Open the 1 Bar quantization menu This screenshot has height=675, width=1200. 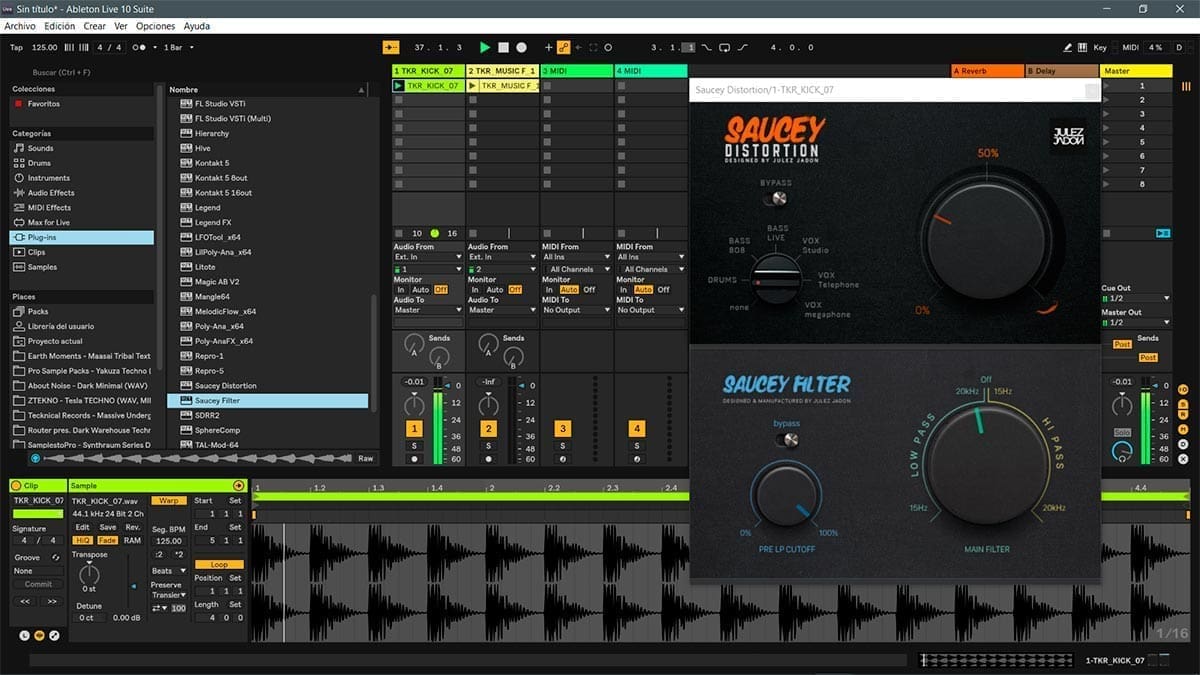(x=179, y=47)
